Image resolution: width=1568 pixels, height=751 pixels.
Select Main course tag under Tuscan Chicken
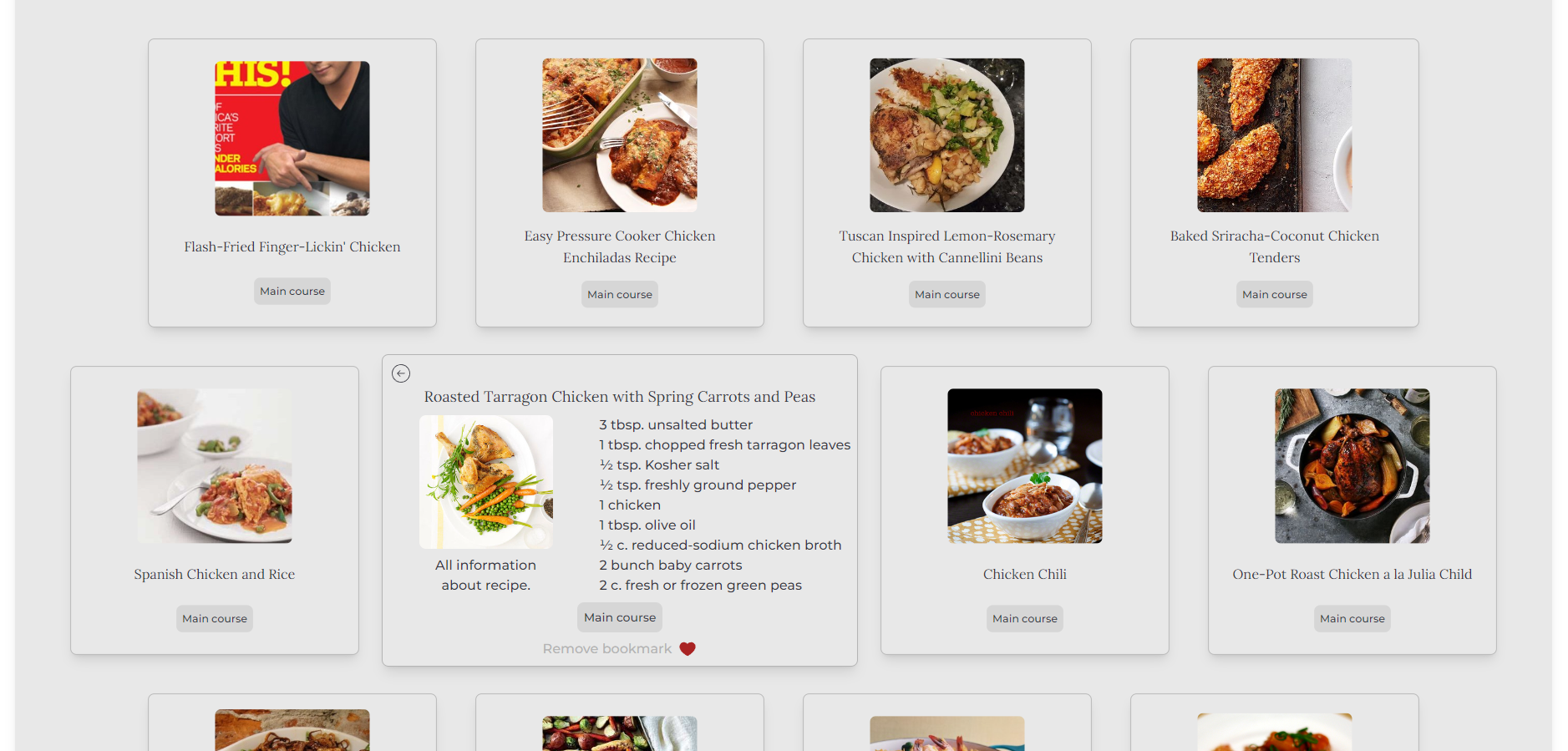click(x=947, y=295)
